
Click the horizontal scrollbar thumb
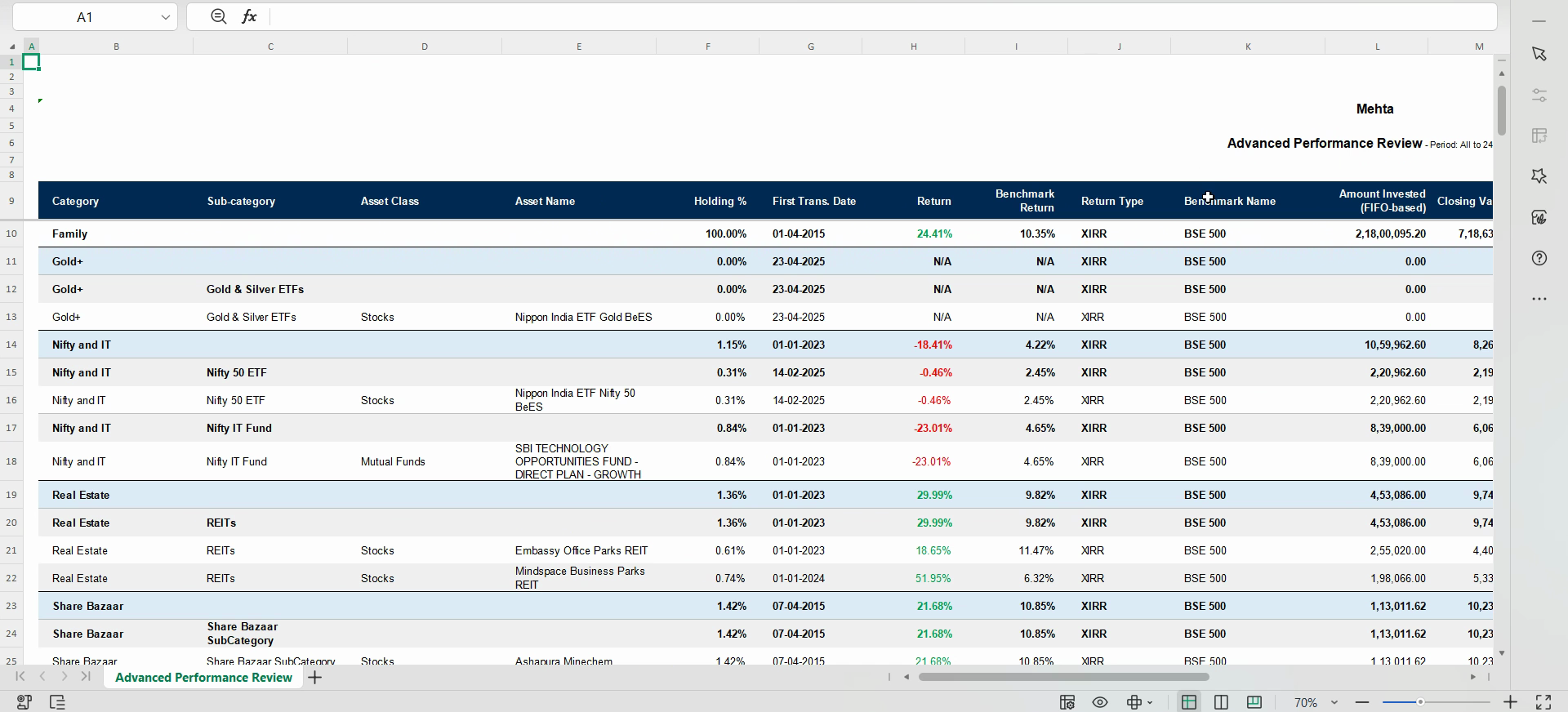point(1063,677)
